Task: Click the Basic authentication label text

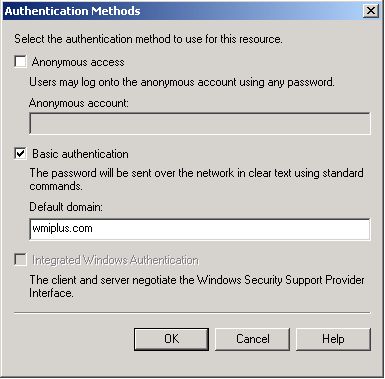Action: point(80,154)
